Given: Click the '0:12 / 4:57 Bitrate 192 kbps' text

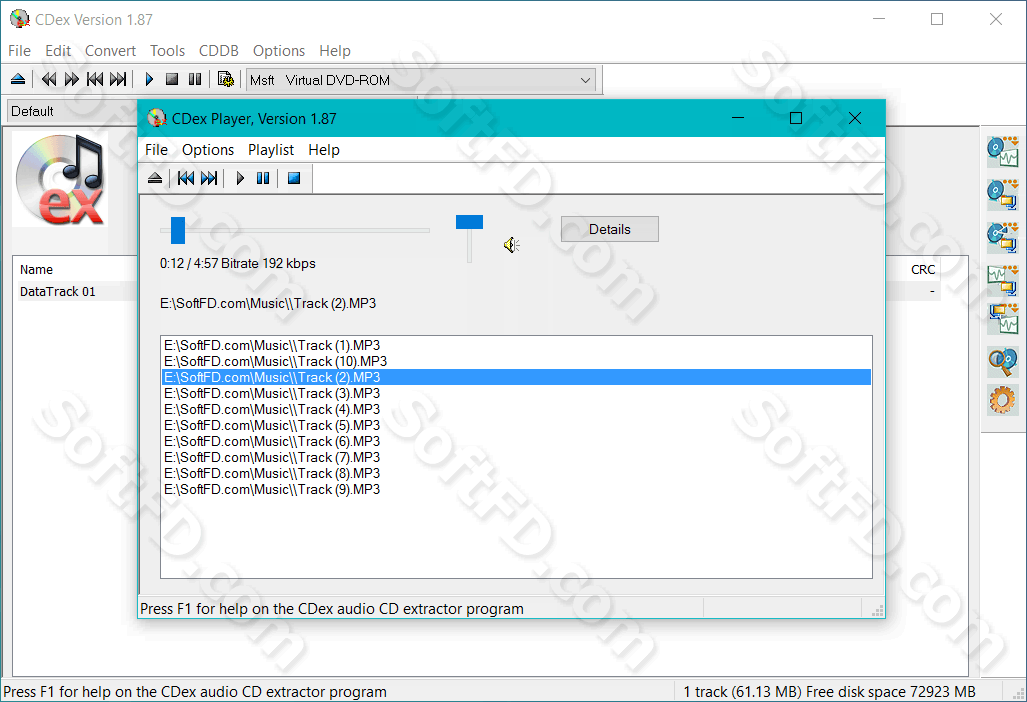Looking at the screenshot, I should point(238,263).
